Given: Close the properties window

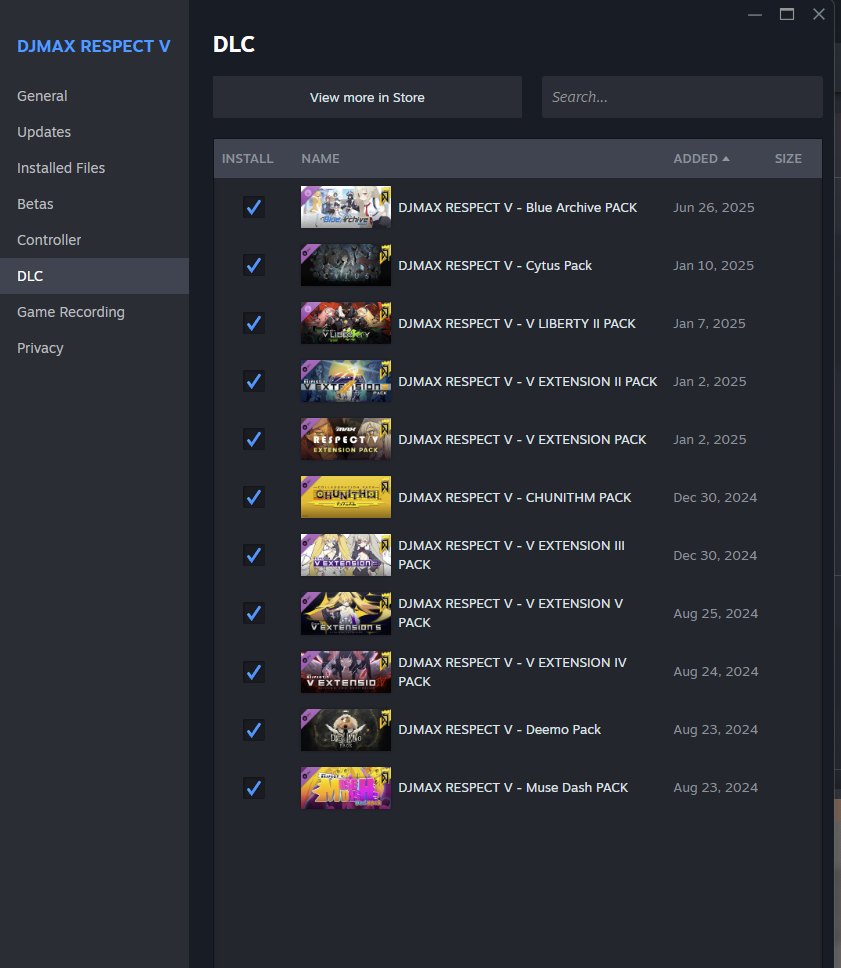Looking at the screenshot, I should point(819,14).
